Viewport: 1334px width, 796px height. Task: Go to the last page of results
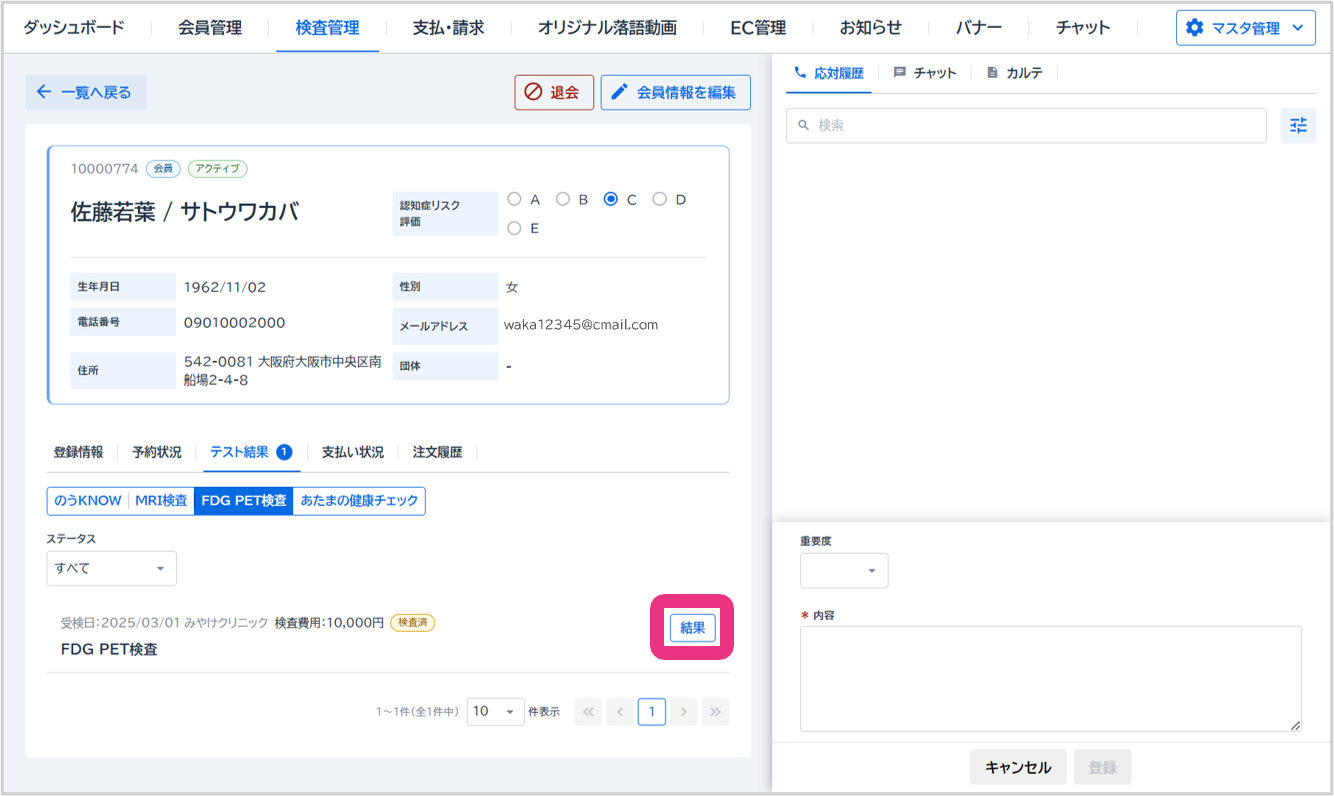(x=715, y=712)
